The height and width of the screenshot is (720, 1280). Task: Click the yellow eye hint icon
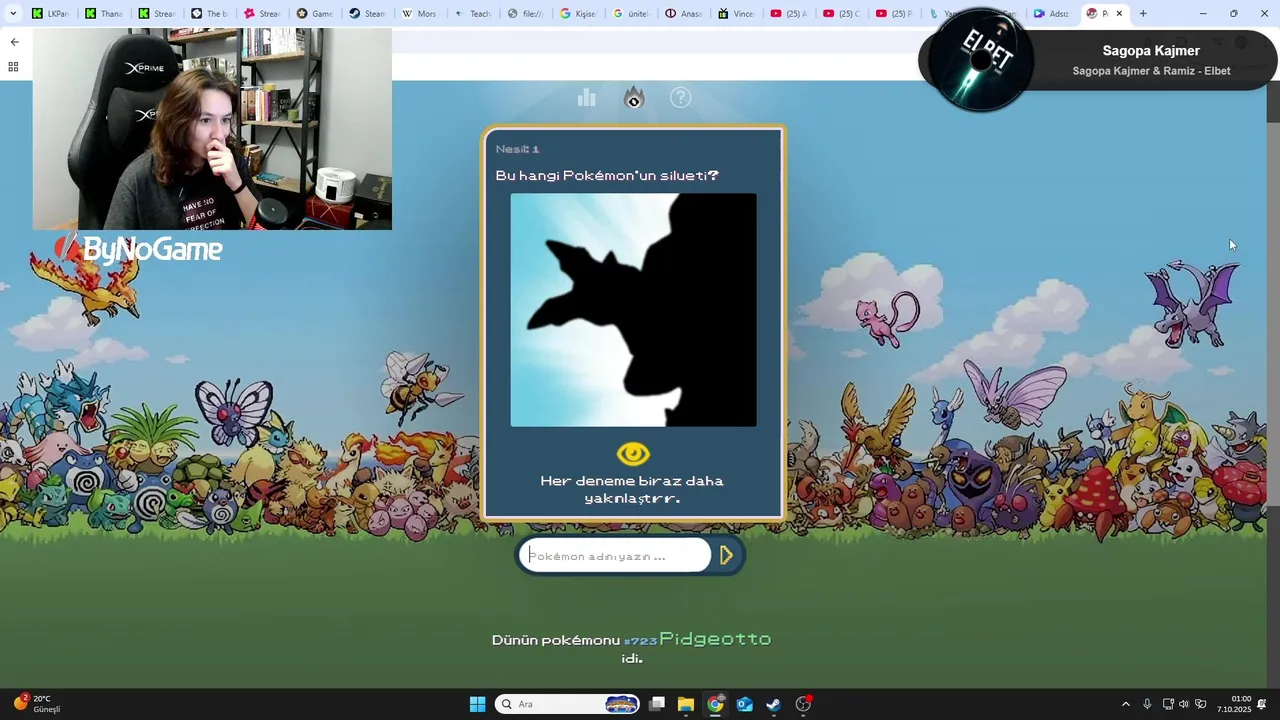(x=633, y=454)
